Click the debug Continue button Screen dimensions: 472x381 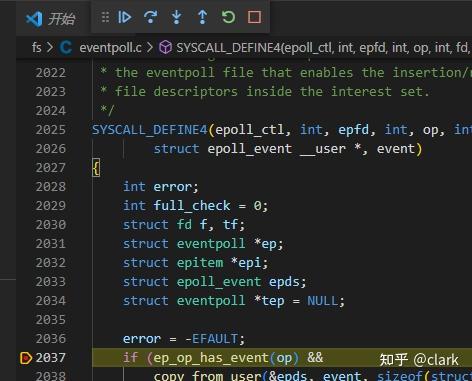[125, 17]
